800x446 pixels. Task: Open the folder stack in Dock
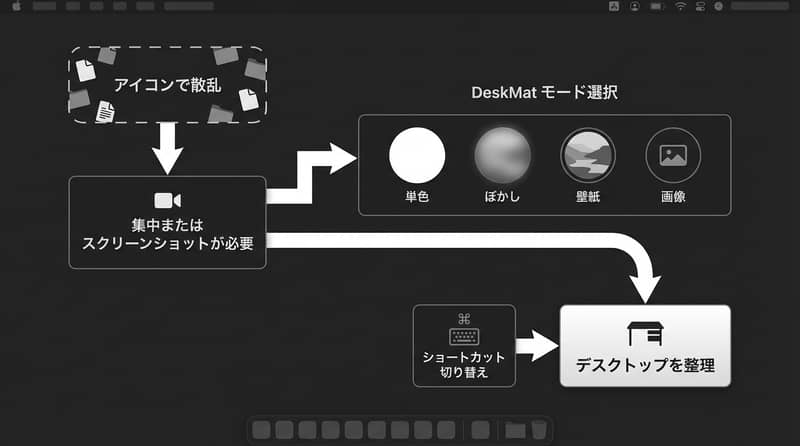tap(515, 430)
